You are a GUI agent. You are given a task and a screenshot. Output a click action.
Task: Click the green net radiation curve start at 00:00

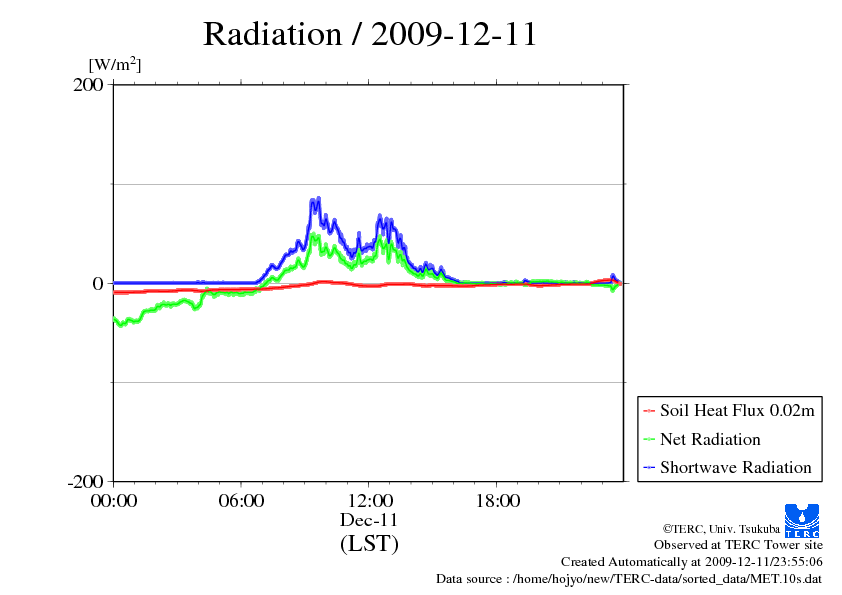tap(115, 320)
